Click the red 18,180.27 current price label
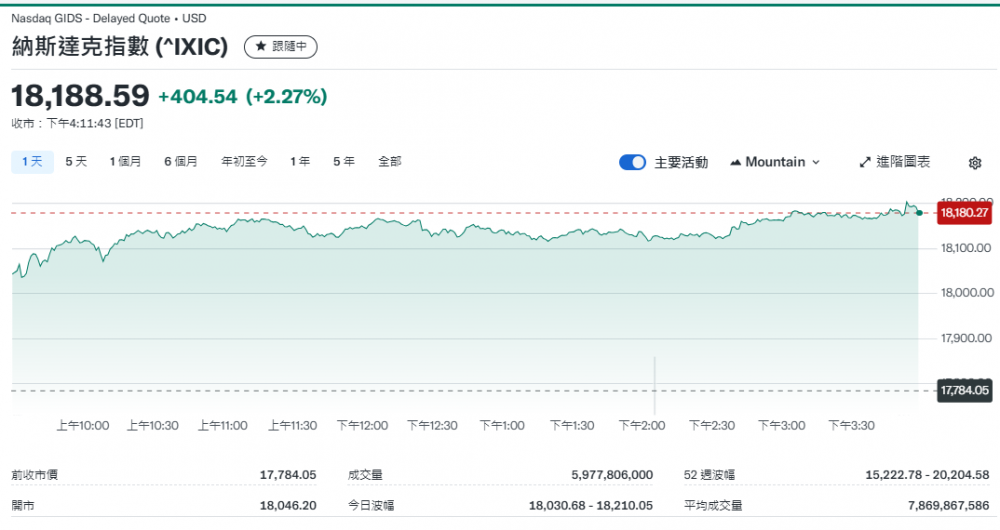Viewport: 1000px width, 530px height. 964,212
